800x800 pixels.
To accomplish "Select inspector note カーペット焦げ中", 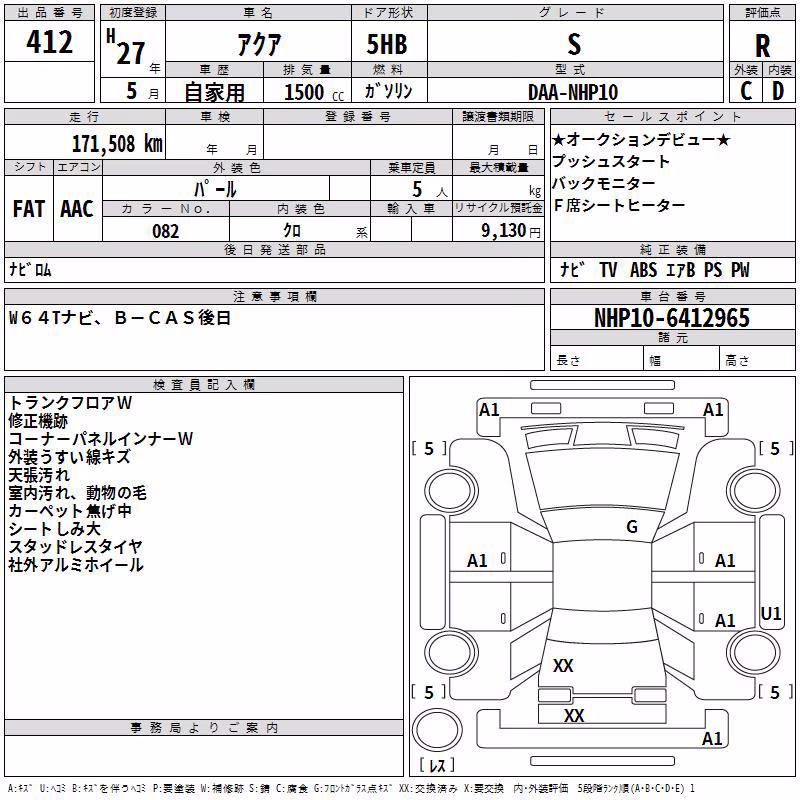I will point(70,511).
